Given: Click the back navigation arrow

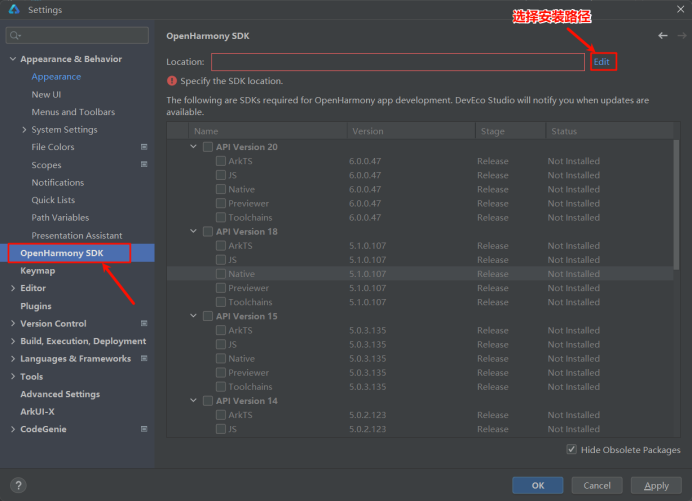Looking at the screenshot, I should pyautogui.click(x=662, y=36).
